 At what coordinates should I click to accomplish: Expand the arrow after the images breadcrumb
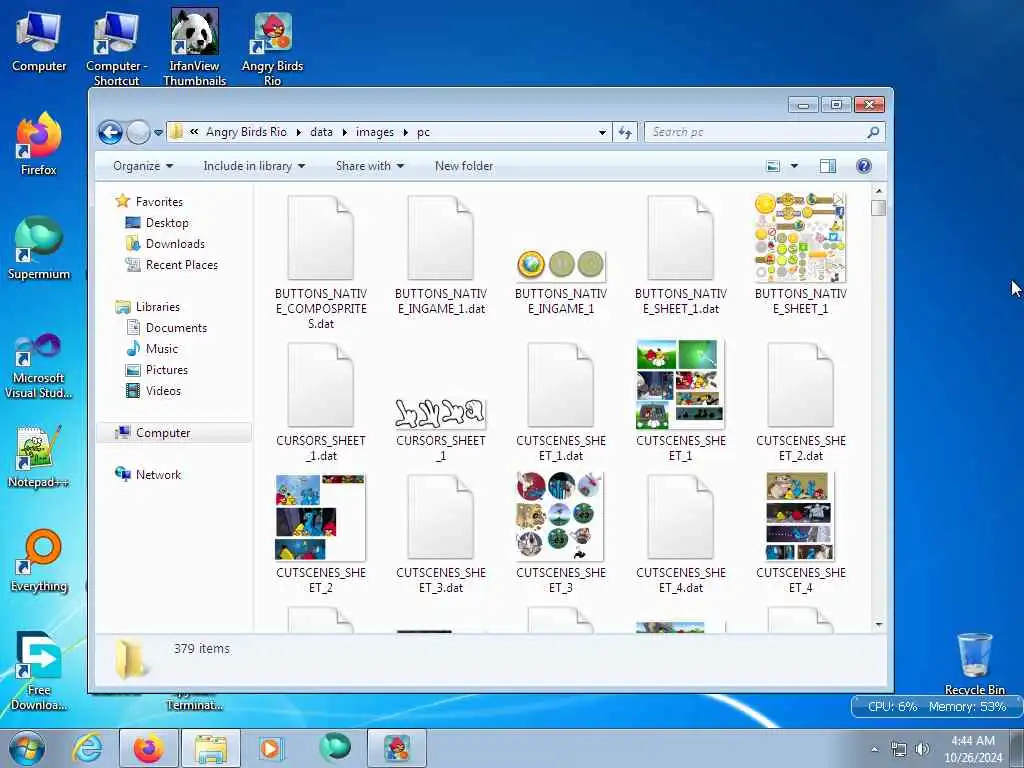[406, 132]
